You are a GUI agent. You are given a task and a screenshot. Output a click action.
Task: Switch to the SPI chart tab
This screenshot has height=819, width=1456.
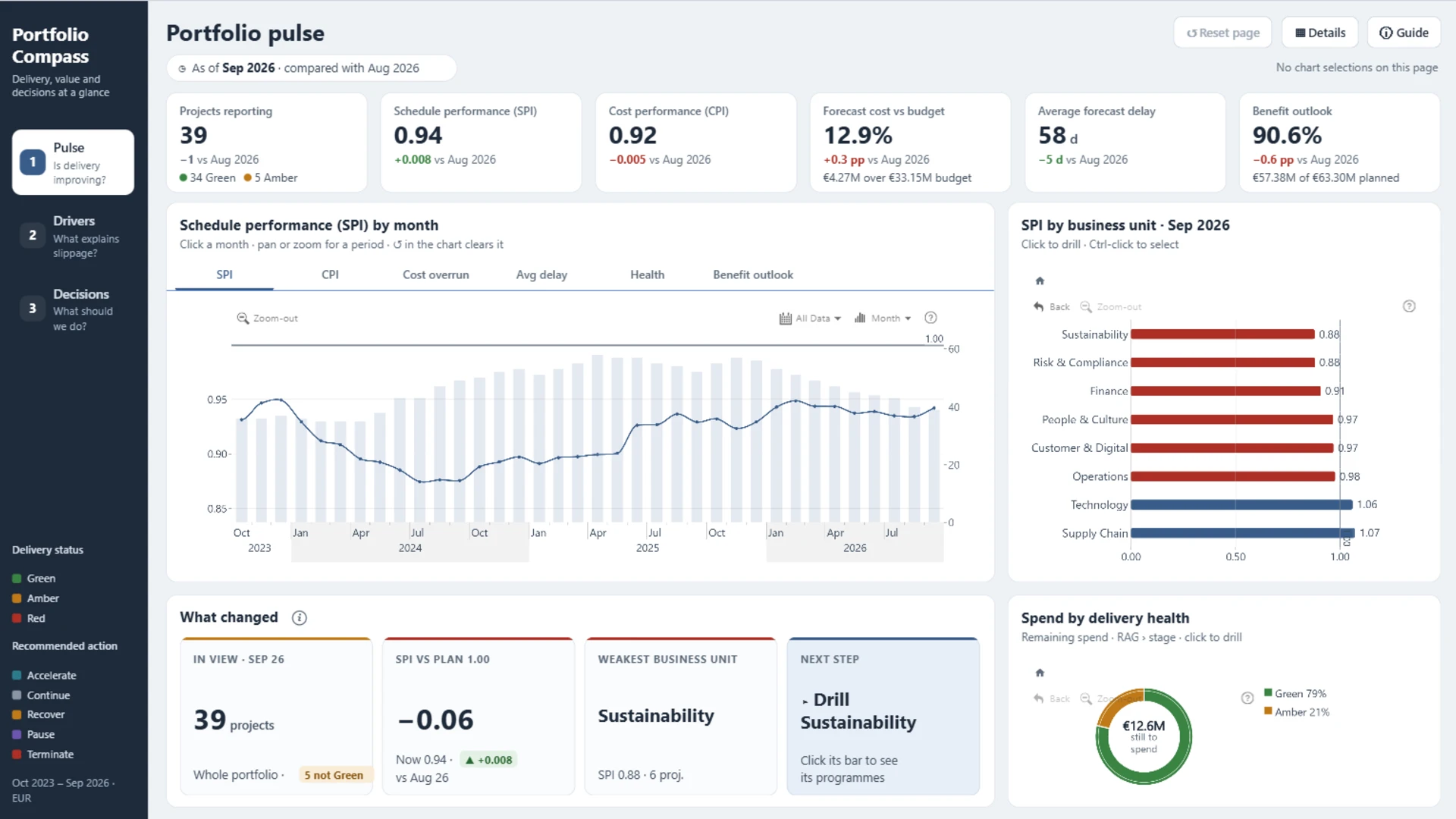tap(224, 275)
